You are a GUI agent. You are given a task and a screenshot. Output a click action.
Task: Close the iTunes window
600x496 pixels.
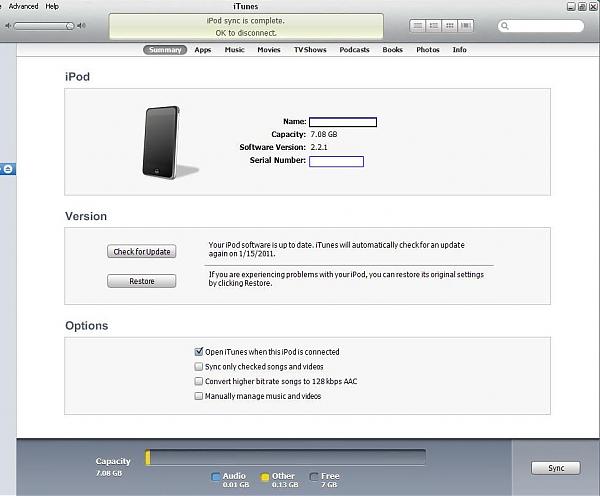coord(593,6)
